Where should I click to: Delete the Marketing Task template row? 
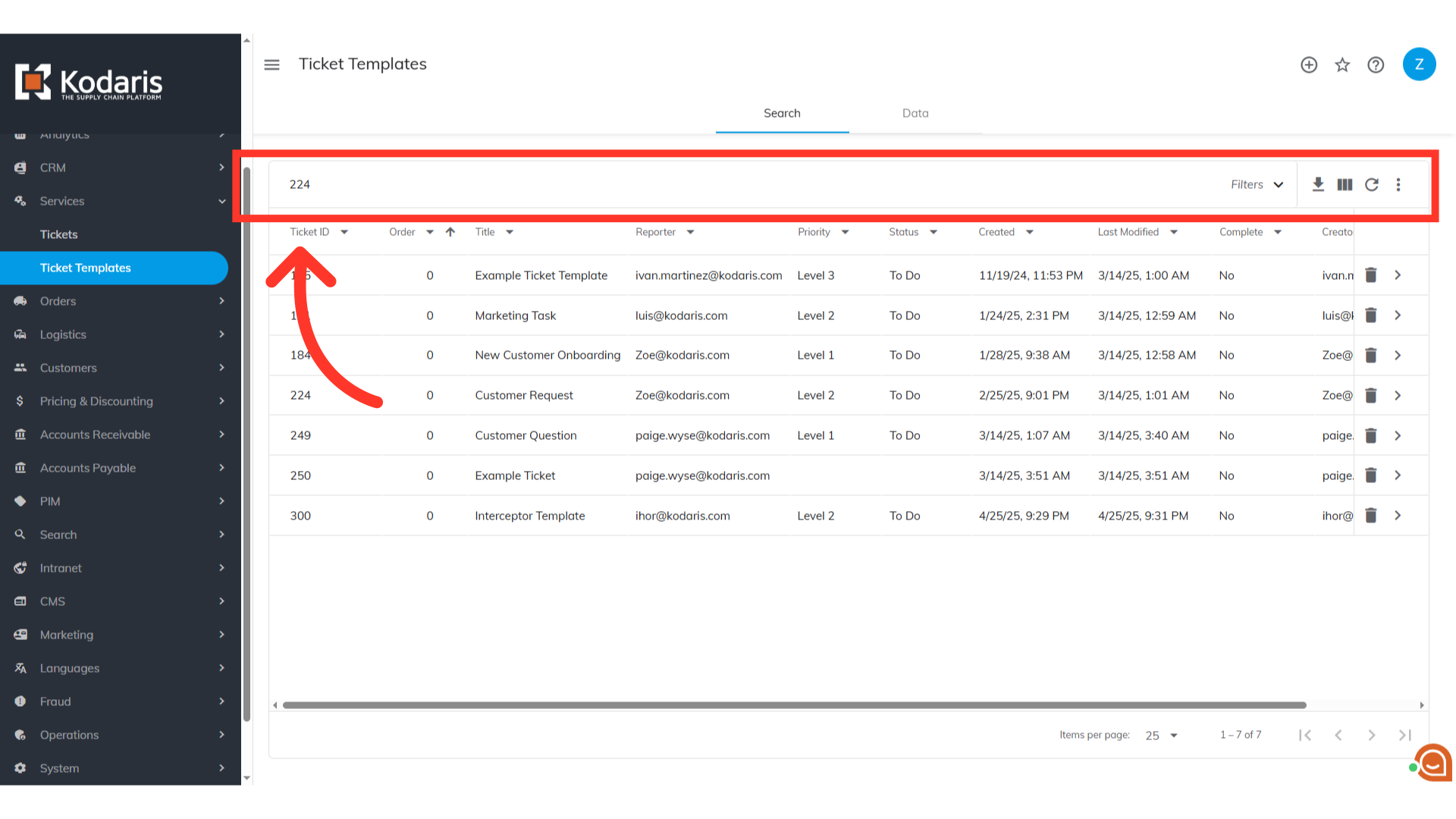click(1370, 315)
